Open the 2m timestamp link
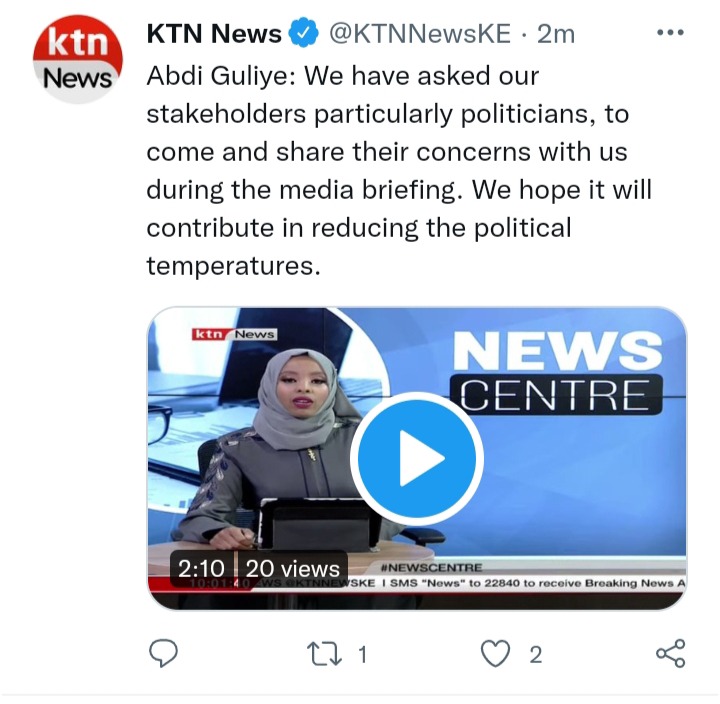Screen dimensions: 720x704 pos(556,34)
